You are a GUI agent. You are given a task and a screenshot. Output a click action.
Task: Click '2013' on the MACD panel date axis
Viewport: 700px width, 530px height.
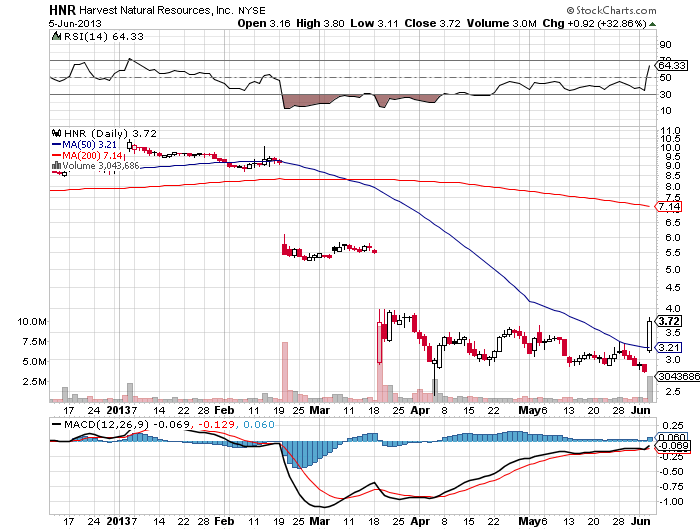pyautogui.click(x=118, y=521)
